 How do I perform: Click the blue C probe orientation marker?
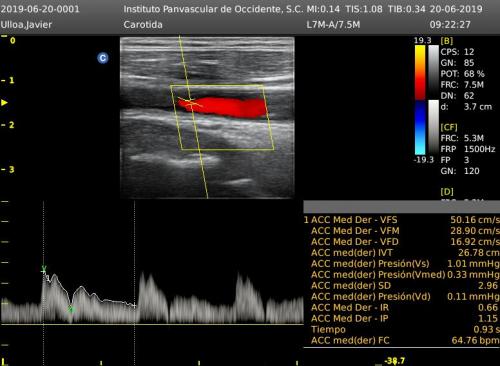[x=103, y=58]
